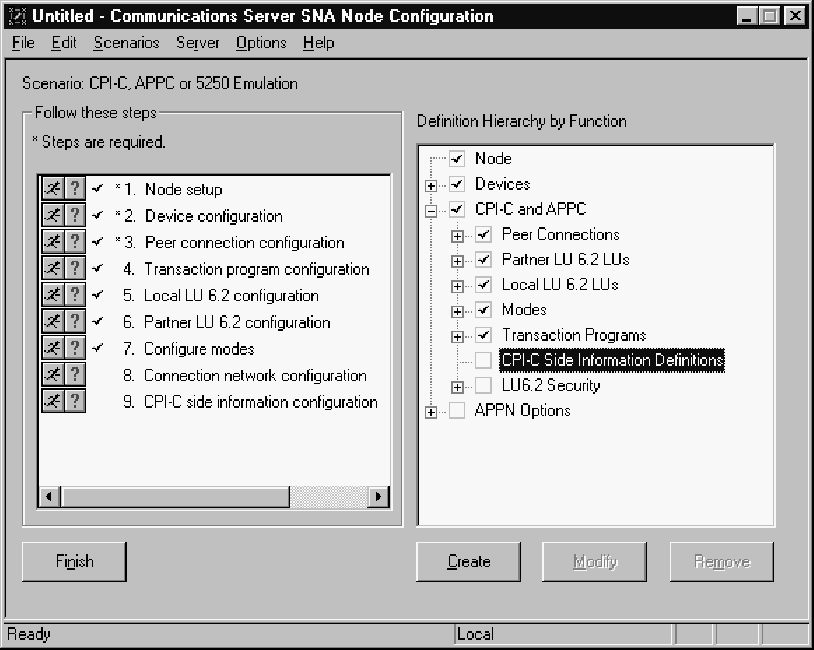The width and height of the screenshot is (814, 650).
Task: Select CPI-C Side Information Definitions tree item
Action: (612, 360)
